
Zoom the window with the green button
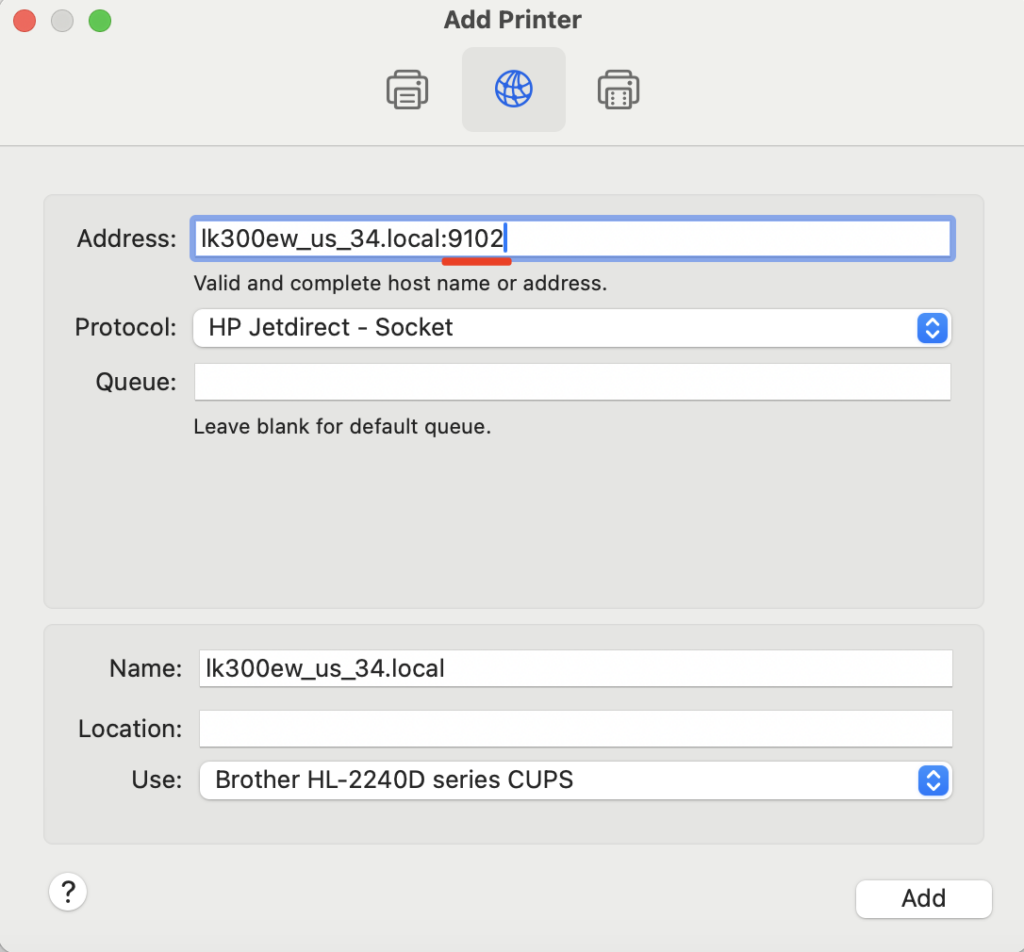100,21
